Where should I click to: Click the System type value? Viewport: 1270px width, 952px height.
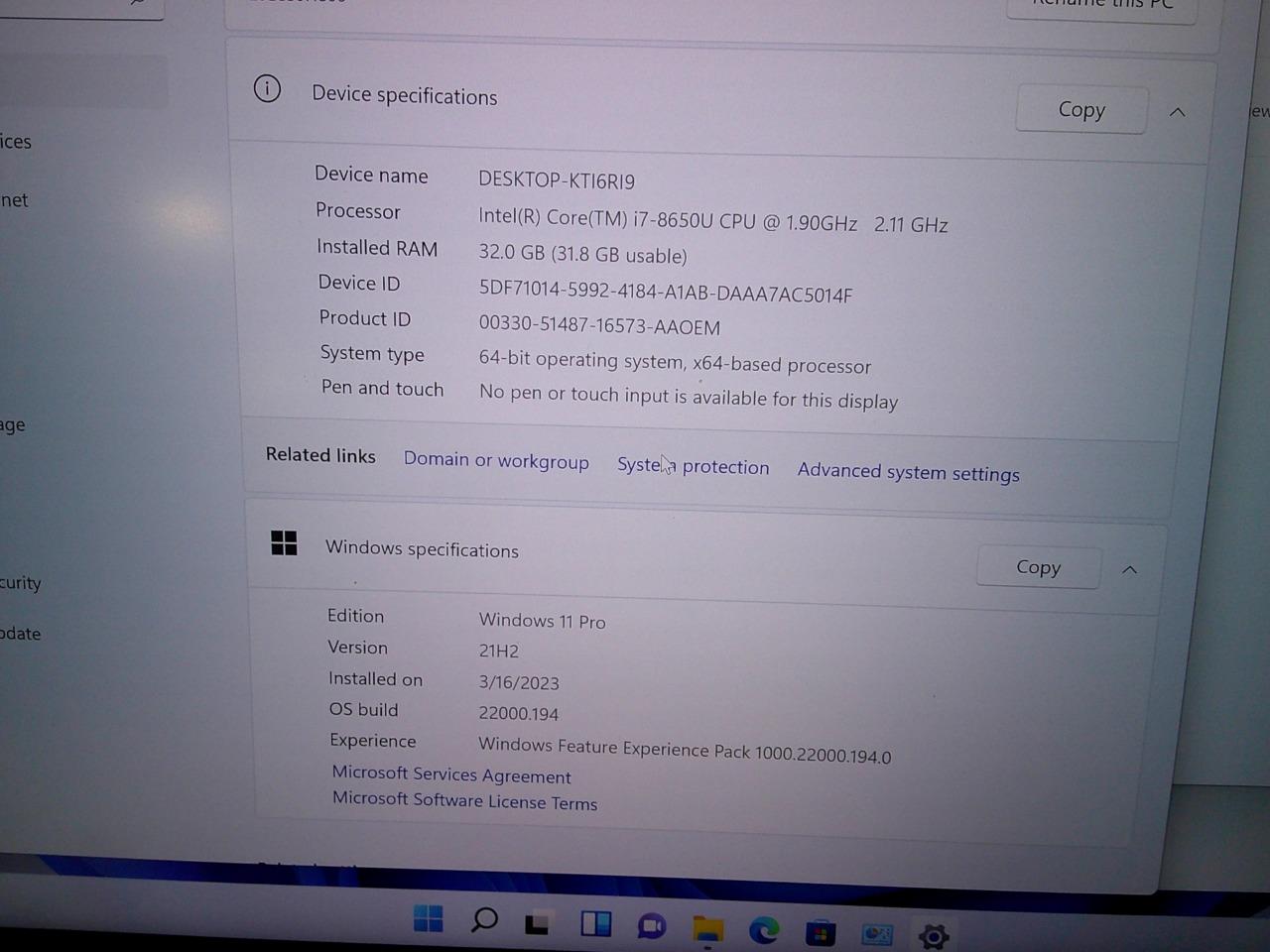tap(675, 362)
